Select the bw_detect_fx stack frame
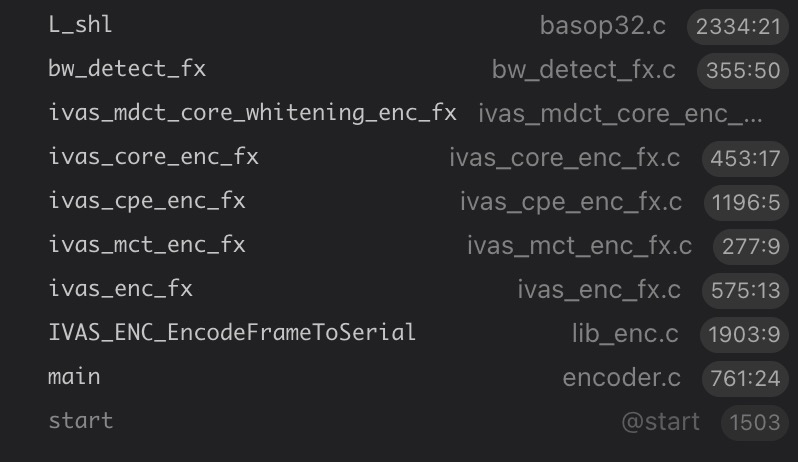798x462 pixels. [127, 69]
